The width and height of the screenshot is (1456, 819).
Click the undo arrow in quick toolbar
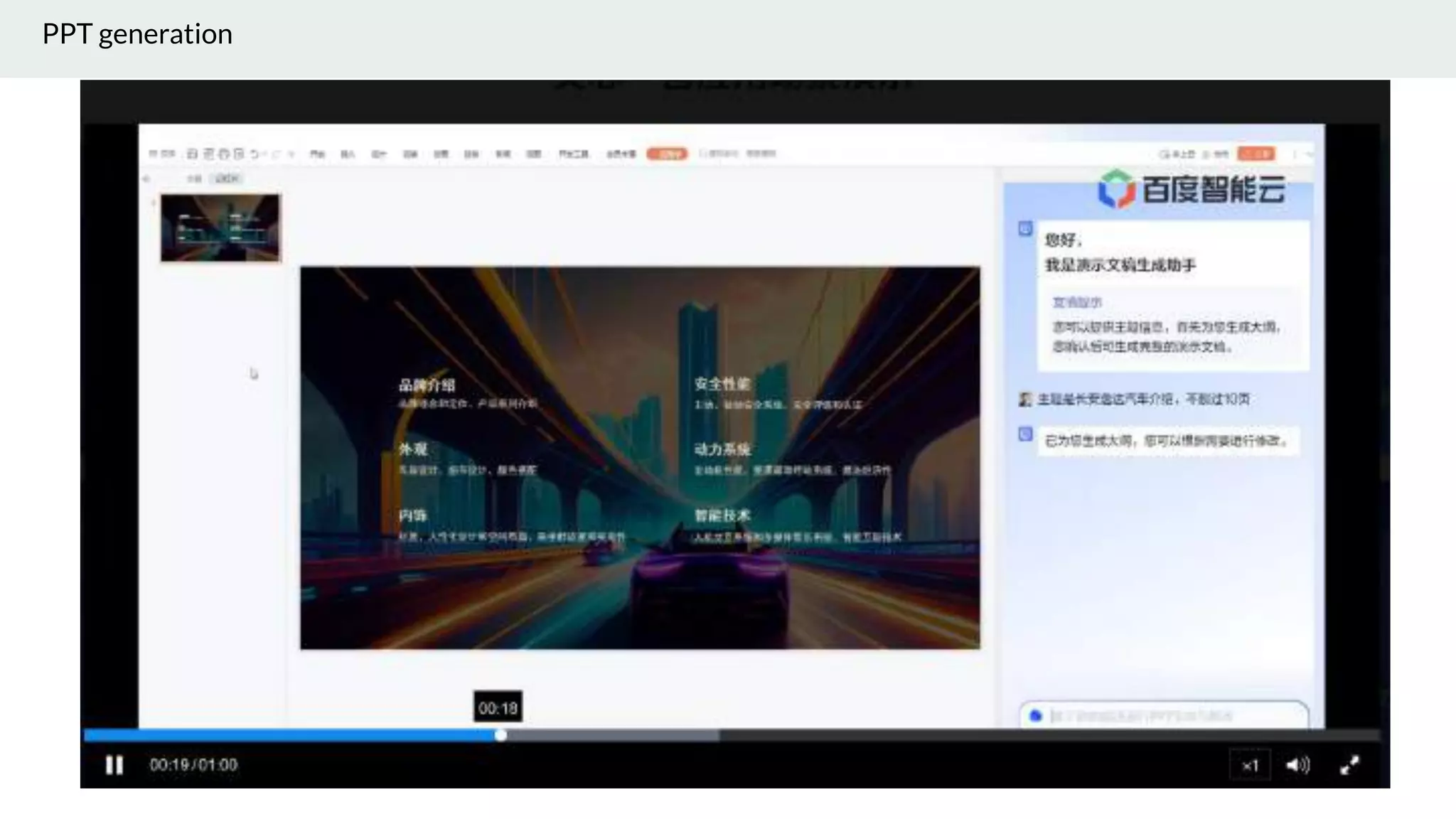[255, 154]
